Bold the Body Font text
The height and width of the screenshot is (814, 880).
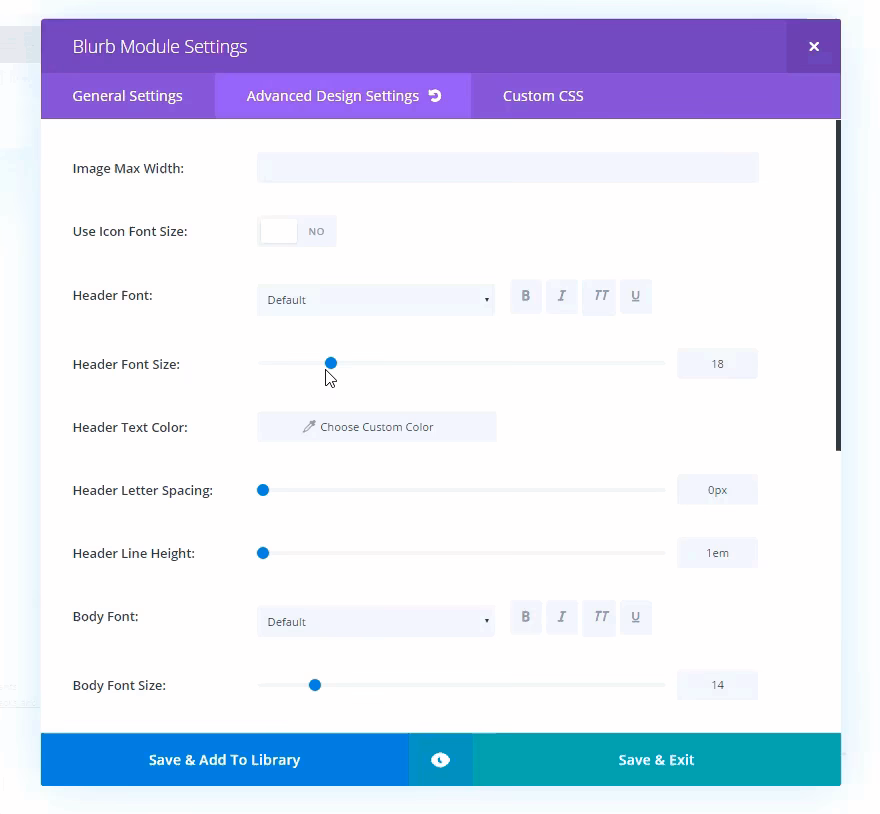(525, 617)
